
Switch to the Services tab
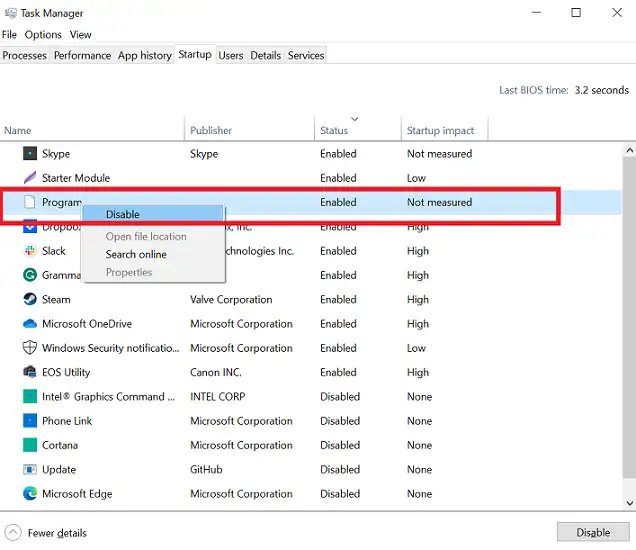306,55
